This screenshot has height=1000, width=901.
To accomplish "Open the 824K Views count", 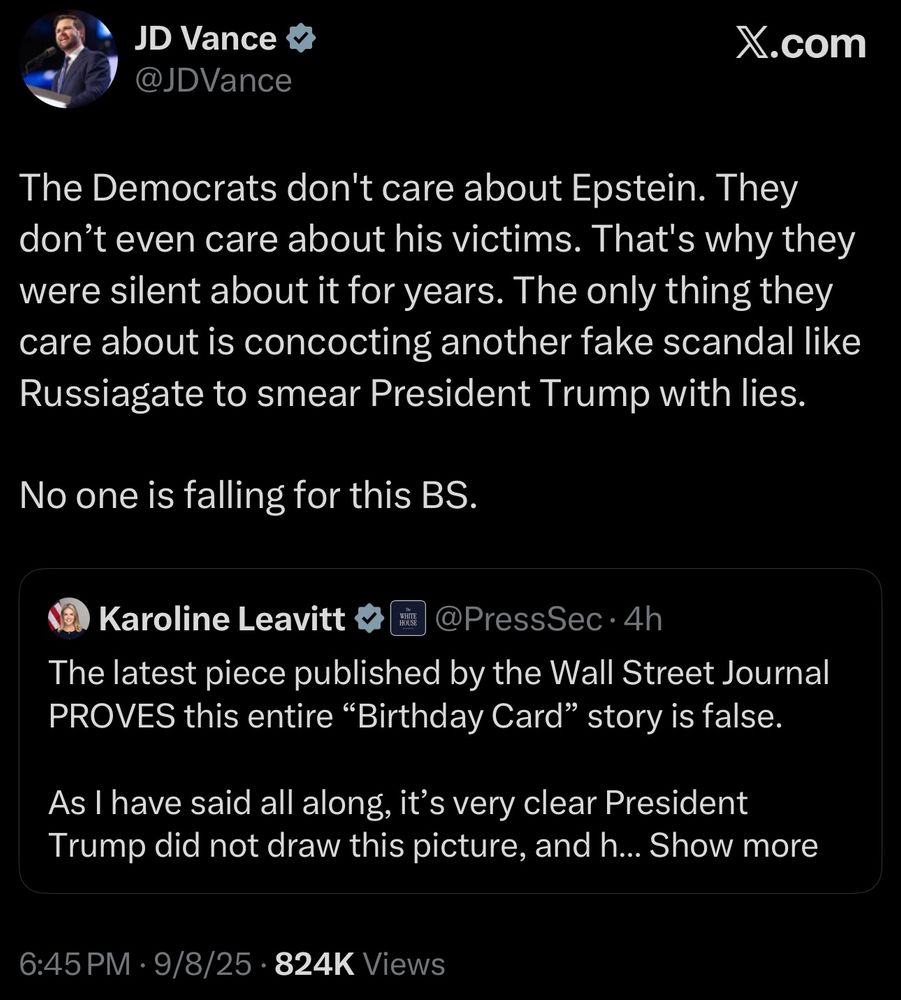I will pos(359,963).
